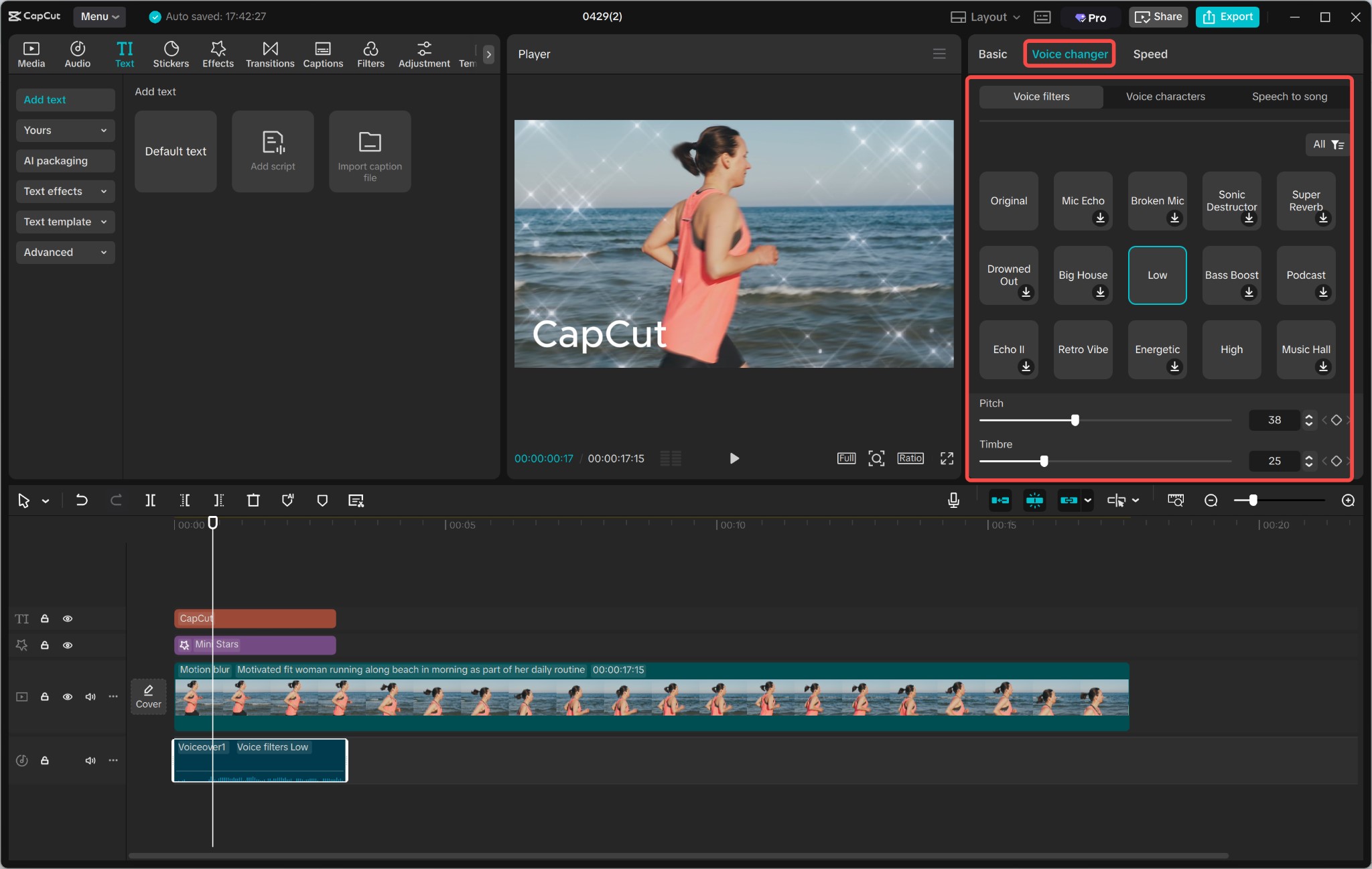Open the Adjustment panel
This screenshot has width=1372, height=869.
(x=424, y=54)
